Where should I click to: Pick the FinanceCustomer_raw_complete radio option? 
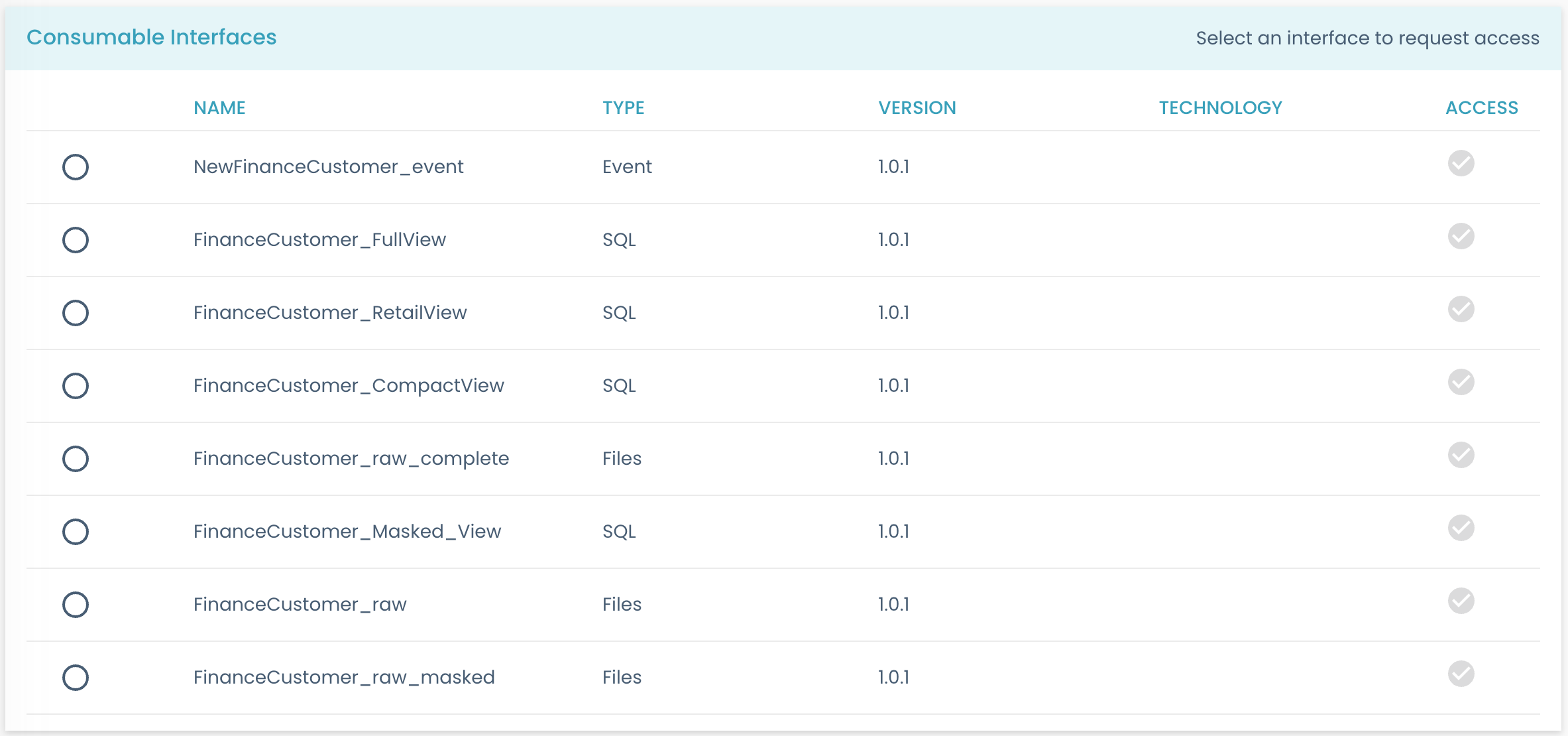[x=76, y=459]
